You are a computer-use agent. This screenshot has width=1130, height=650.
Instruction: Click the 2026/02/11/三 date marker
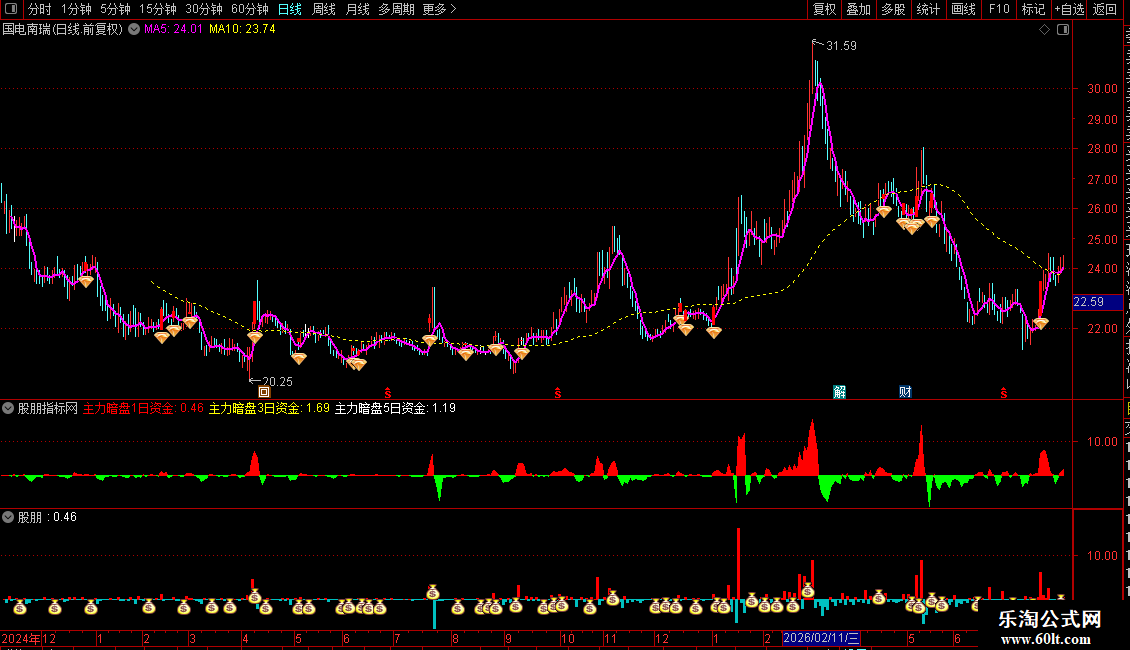(x=821, y=638)
